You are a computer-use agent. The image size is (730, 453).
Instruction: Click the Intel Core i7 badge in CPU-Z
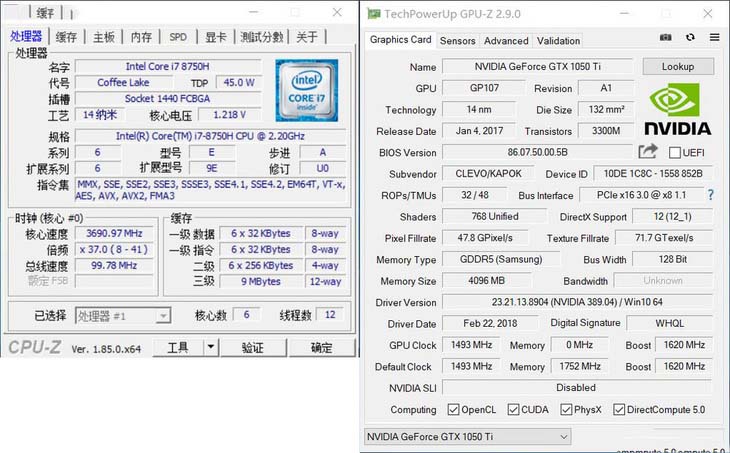point(306,90)
